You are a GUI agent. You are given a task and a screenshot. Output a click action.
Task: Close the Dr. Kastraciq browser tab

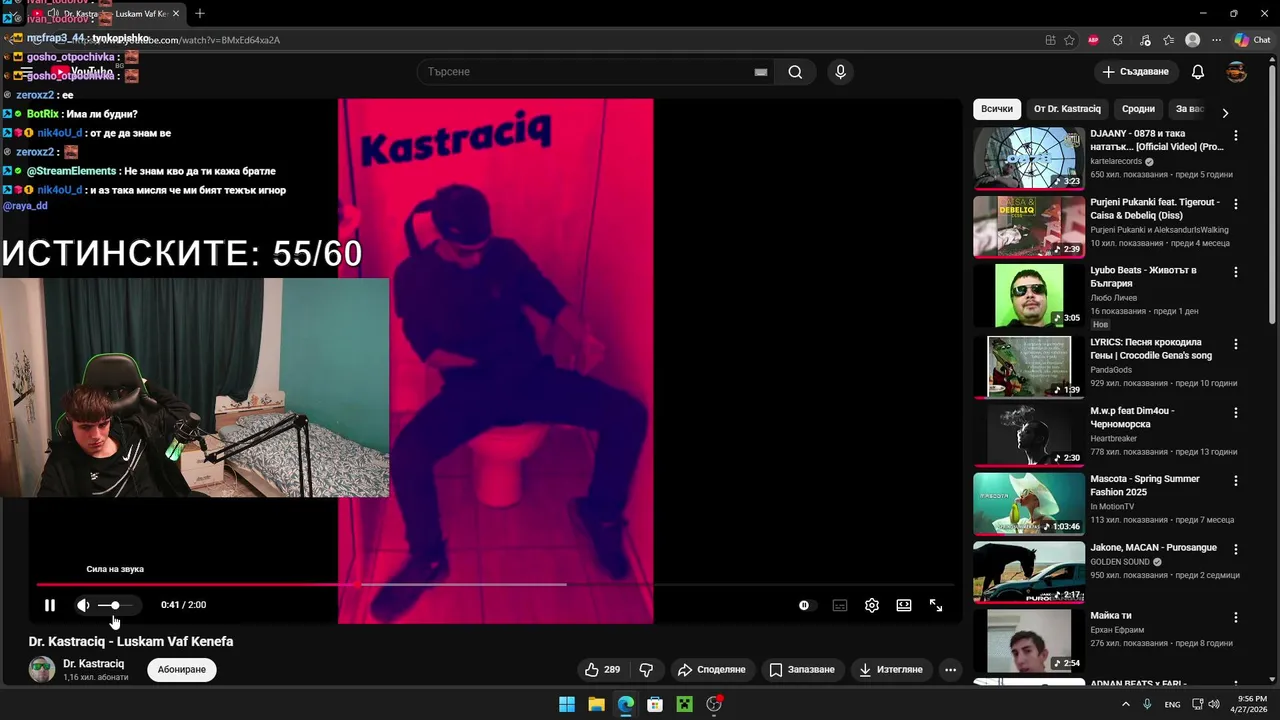pyautogui.click(x=176, y=13)
